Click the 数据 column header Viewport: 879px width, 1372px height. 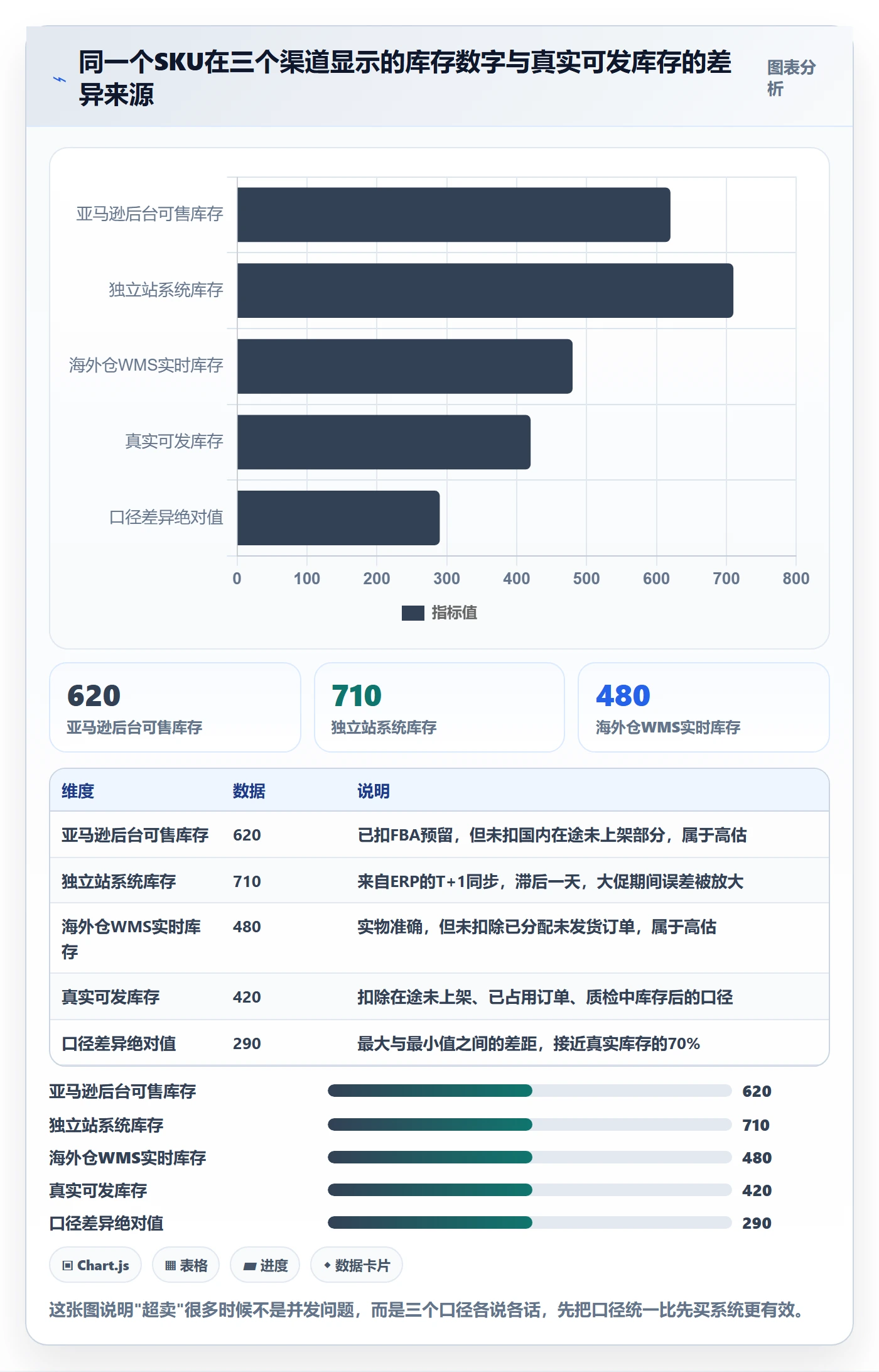(249, 791)
